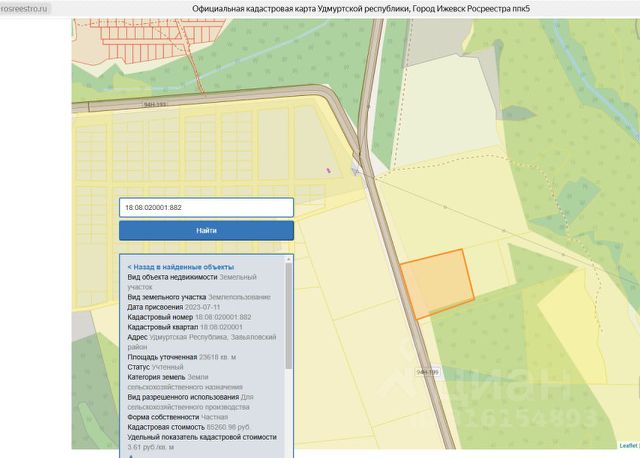Screen dimensions: 640x458
Task: Open the rosreestro.ru site link
Action: tap(24, 9)
